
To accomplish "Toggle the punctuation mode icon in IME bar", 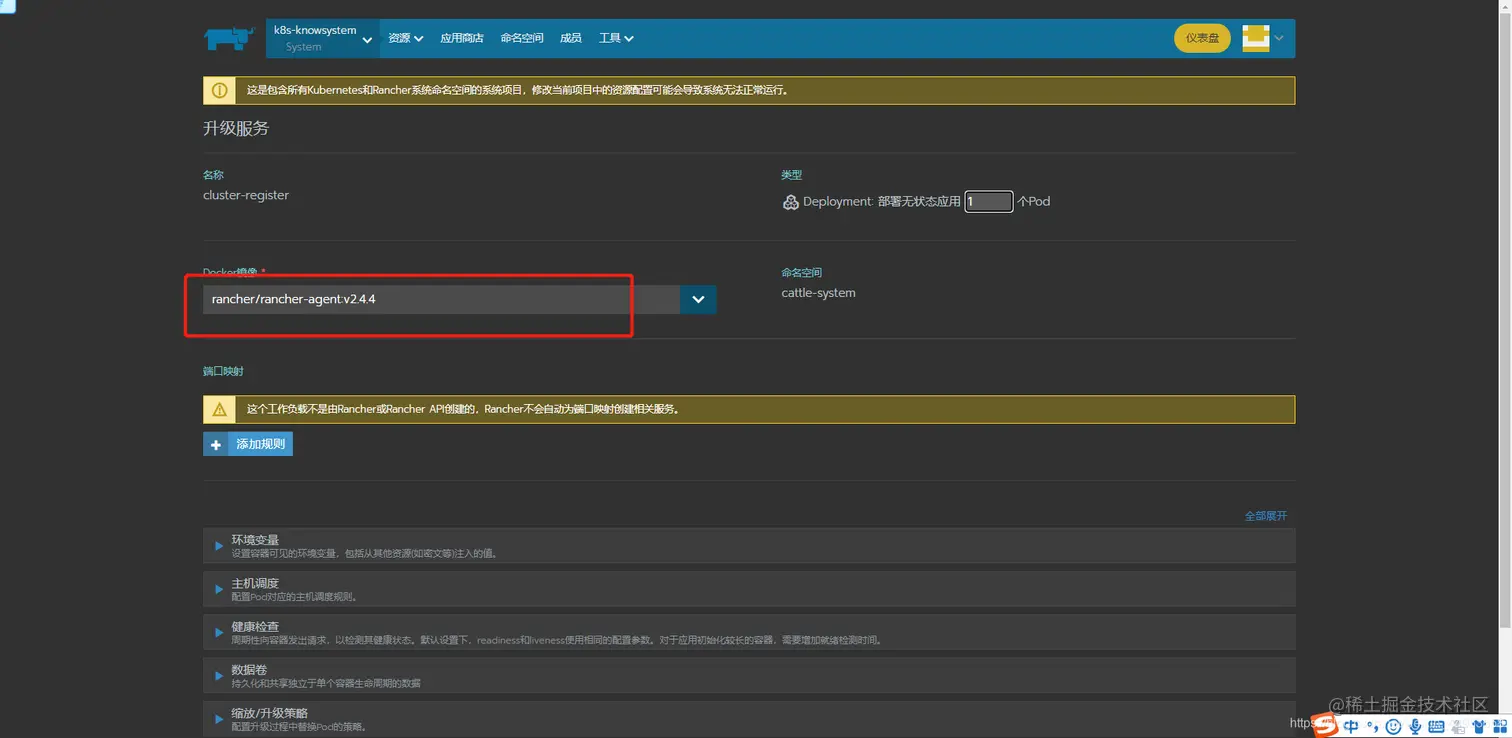I will click(1373, 727).
